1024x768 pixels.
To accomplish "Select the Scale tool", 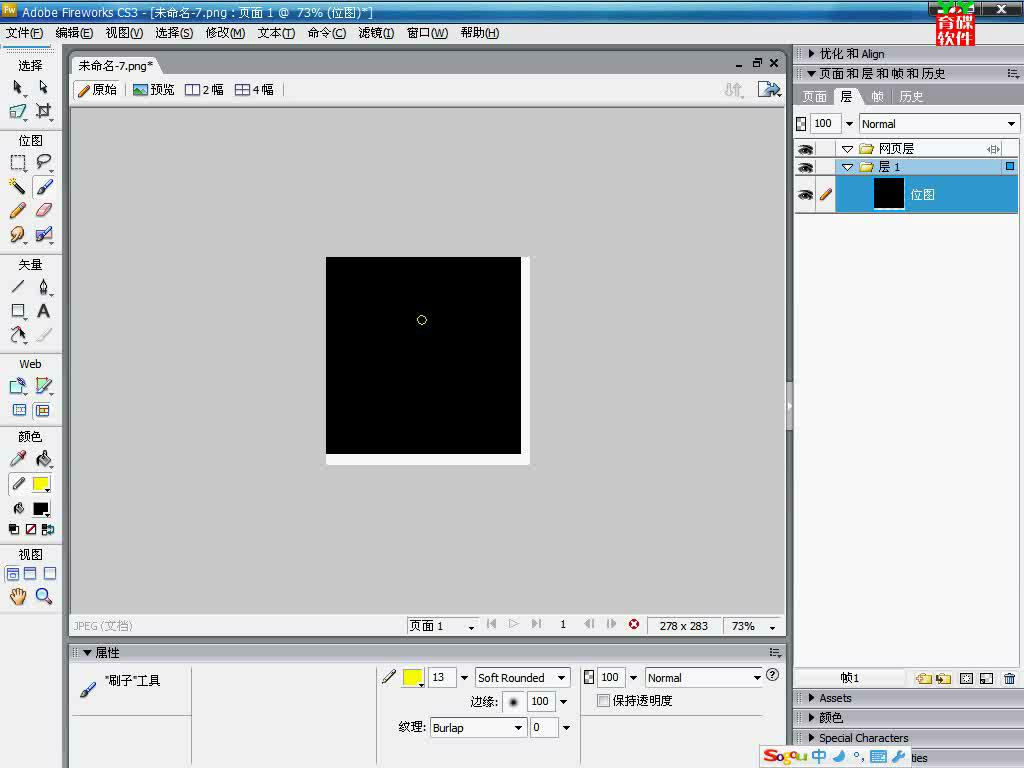I will click(18, 111).
